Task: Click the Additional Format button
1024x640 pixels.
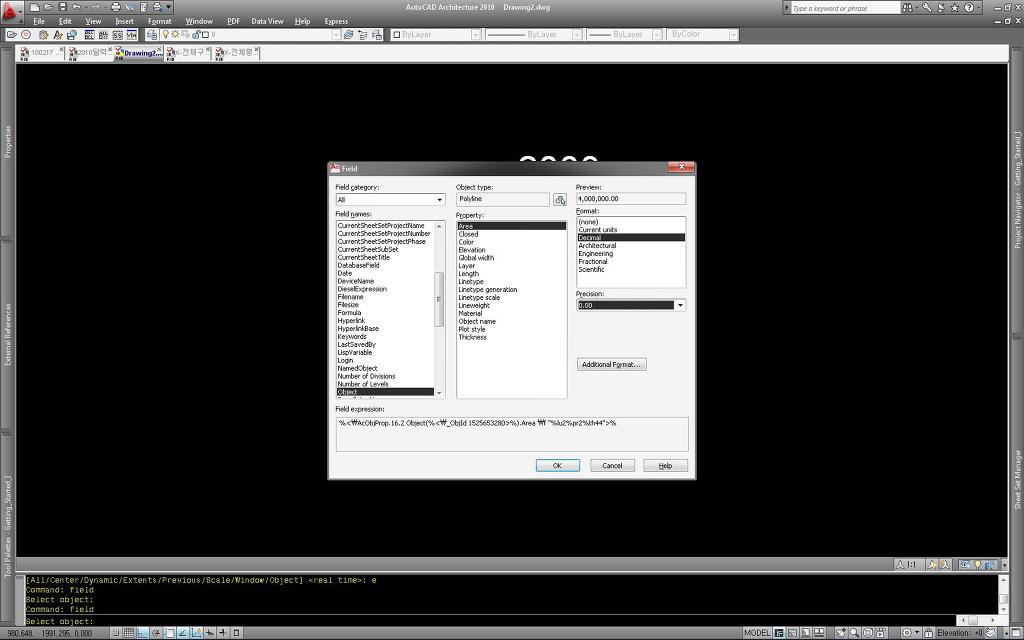Action: pyautogui.click(x=612, y=364)
